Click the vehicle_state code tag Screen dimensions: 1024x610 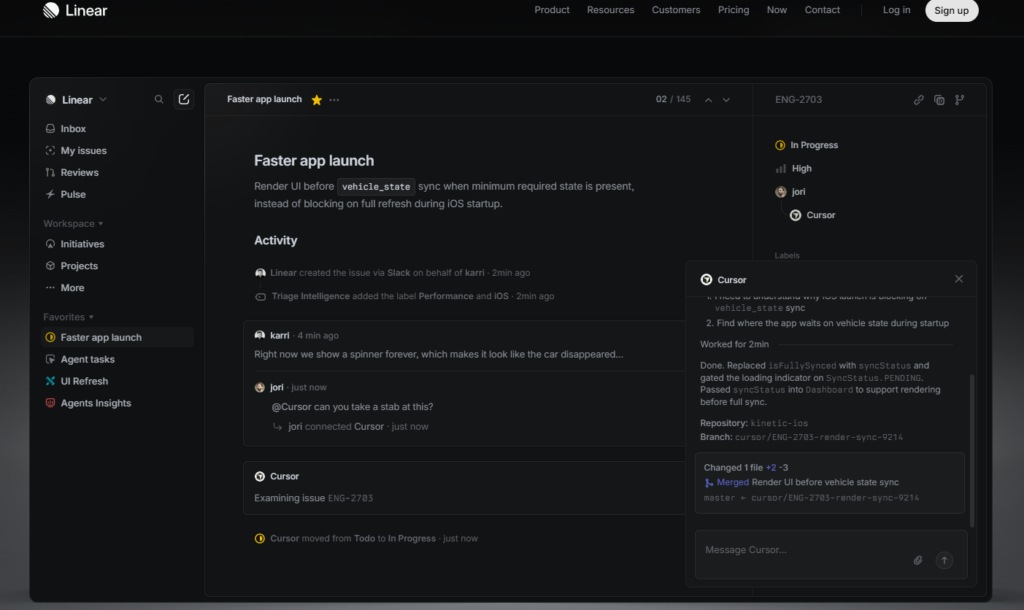pyautogui.click(x=376, y=187)
